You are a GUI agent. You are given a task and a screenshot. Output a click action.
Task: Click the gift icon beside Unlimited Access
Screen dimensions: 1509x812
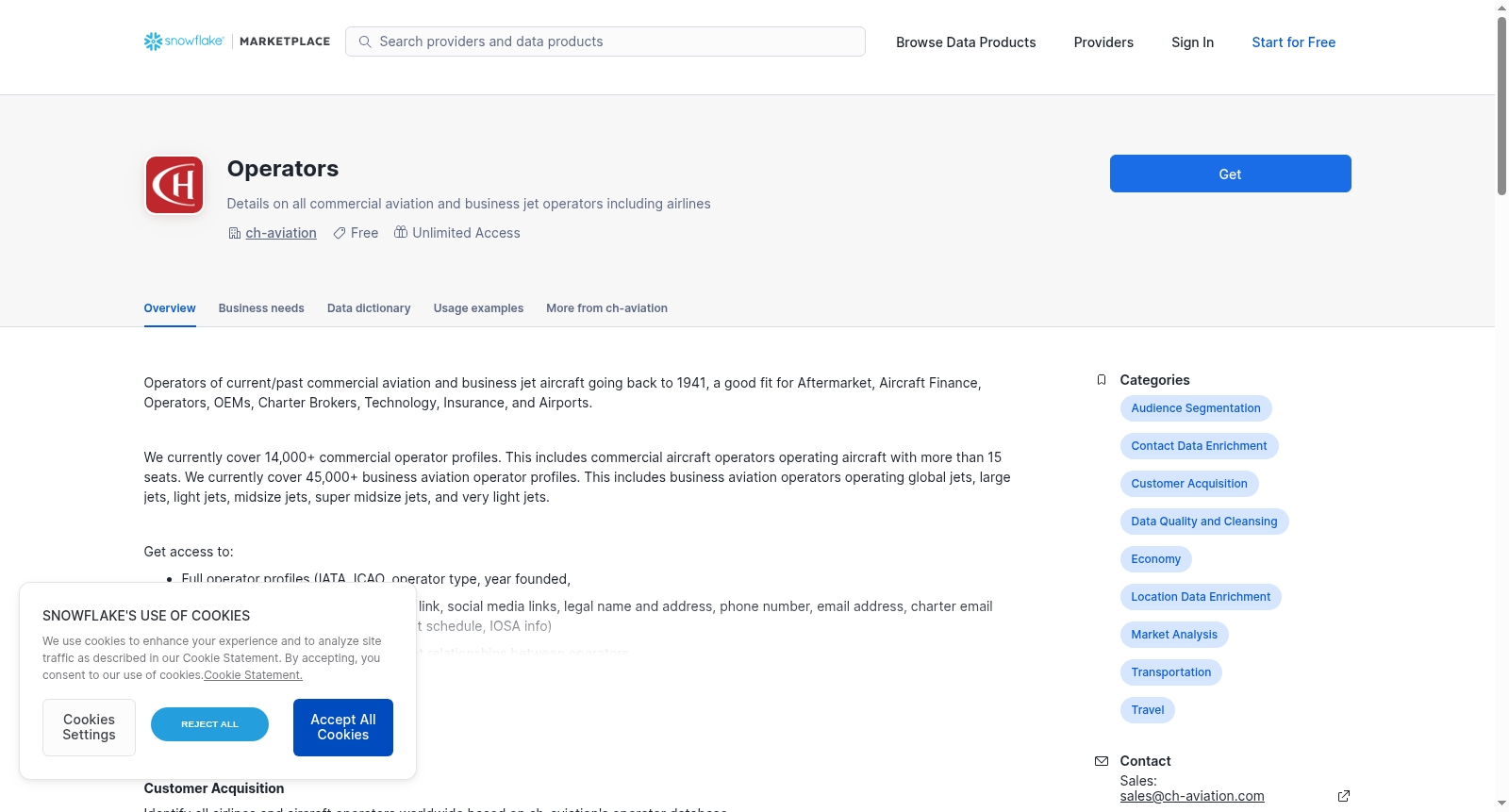[x=401, y=232]
